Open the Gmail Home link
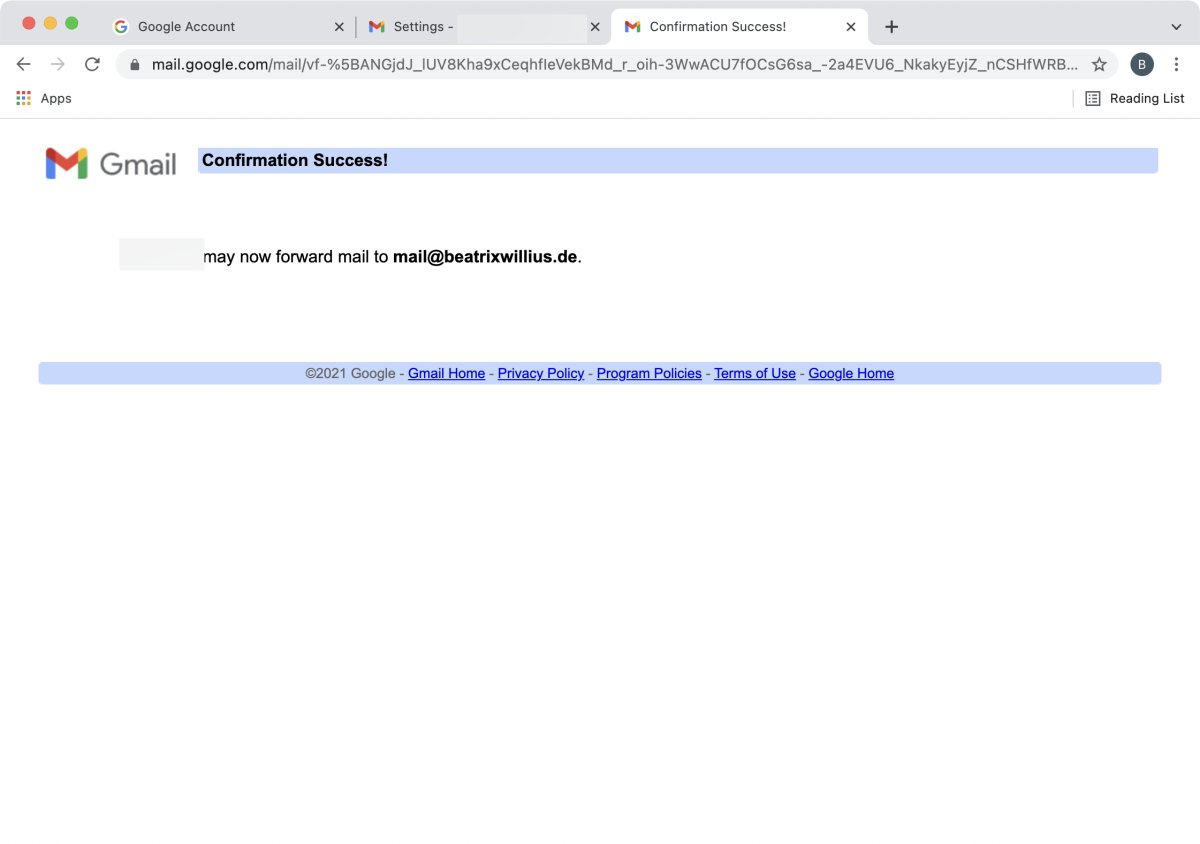The width and height of the screenshot is (1200, 844). (x=446, y=373)
